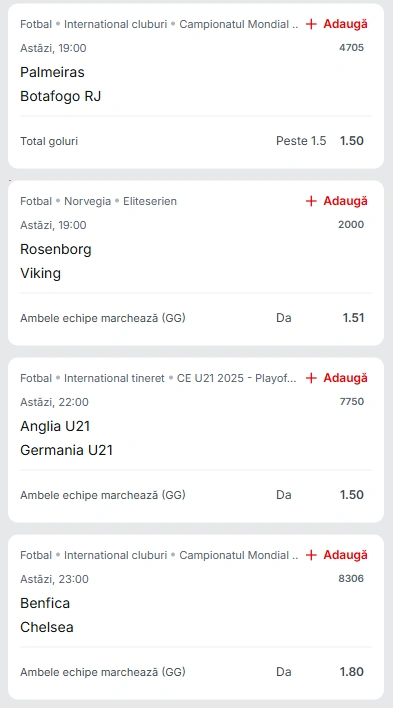Open the Botafogo RJ team name
The image size is (393, 708).
point(61,96)
